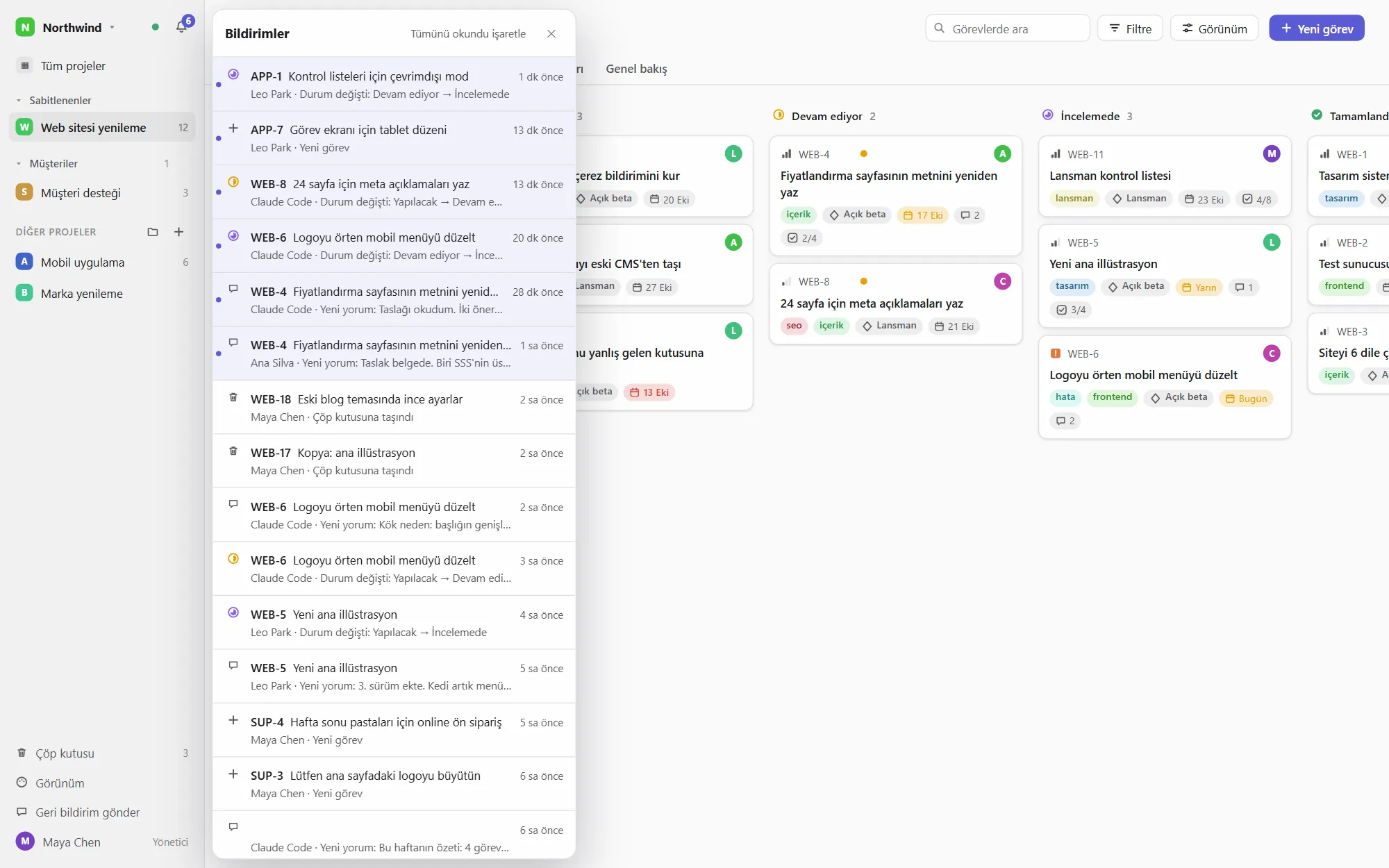The width and height of the screenshot is (1389, 868).
Task: Click 'Geri bildirim gönder' feedback icon
Action: [22, 812]
